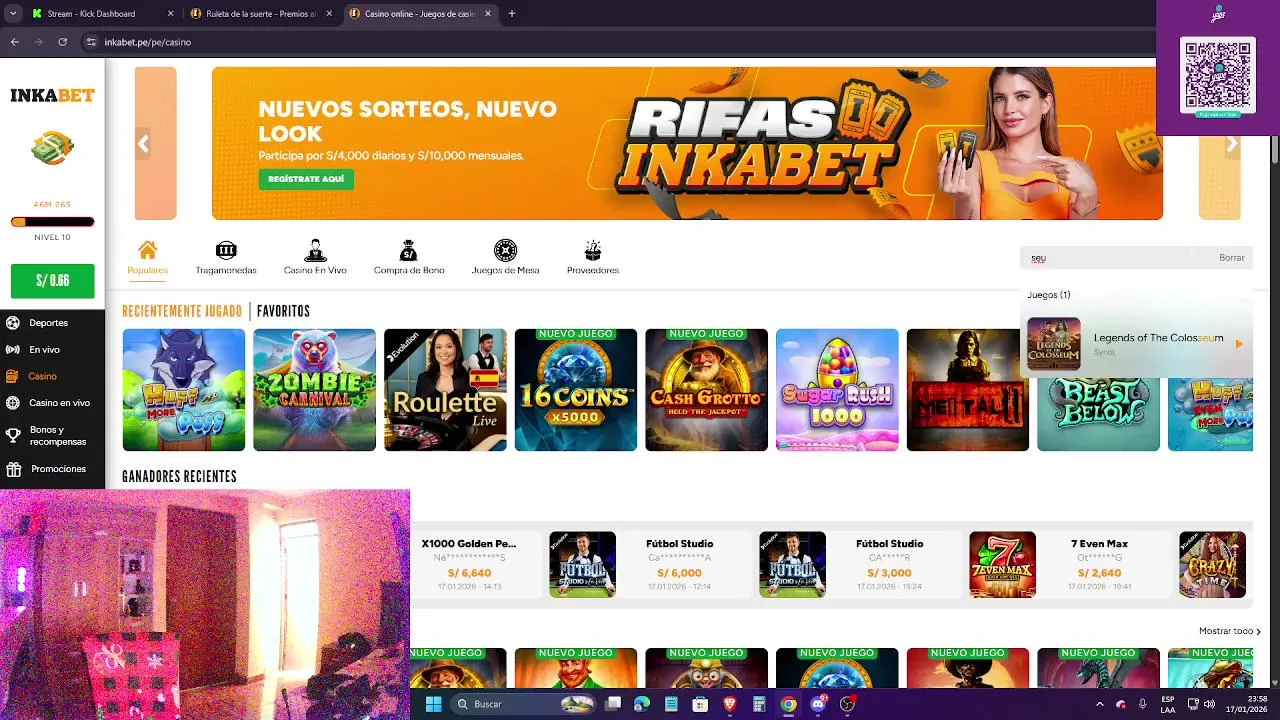
Task: Show hidden system tray icons
Action: pyautogui.click(x=1100, y=704)
